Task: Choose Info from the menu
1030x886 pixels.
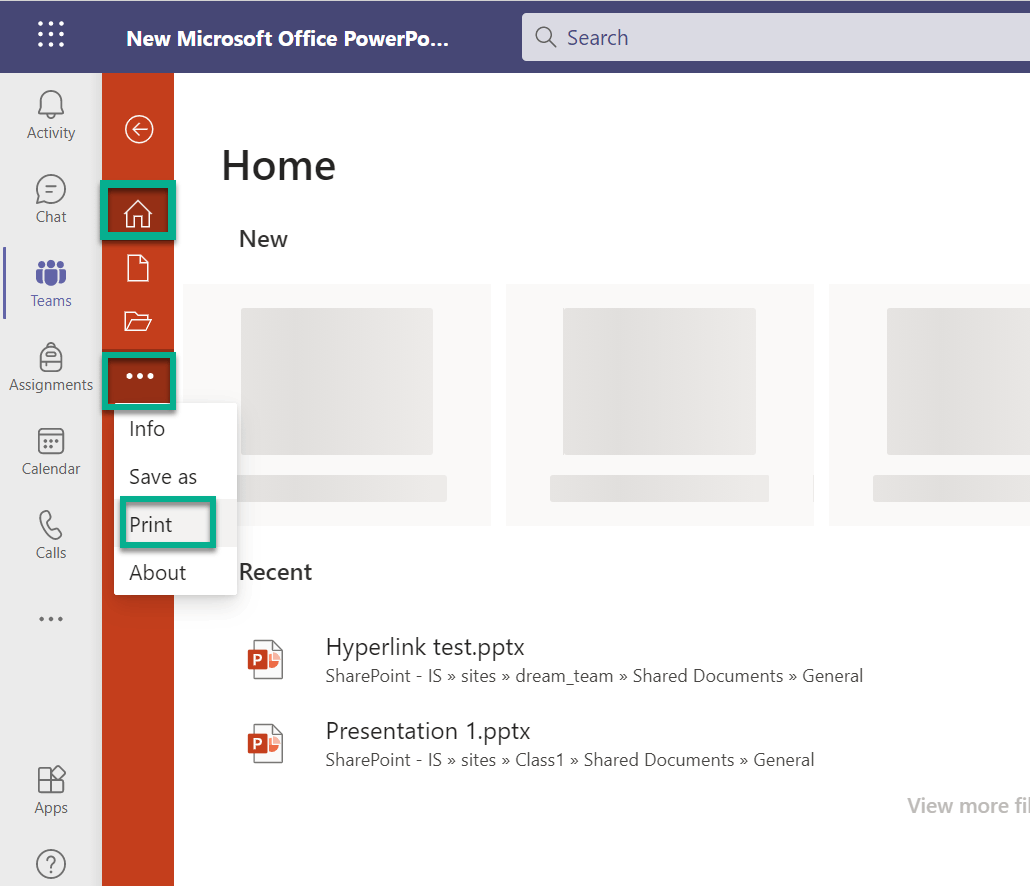Action: [x=175, y=429]
